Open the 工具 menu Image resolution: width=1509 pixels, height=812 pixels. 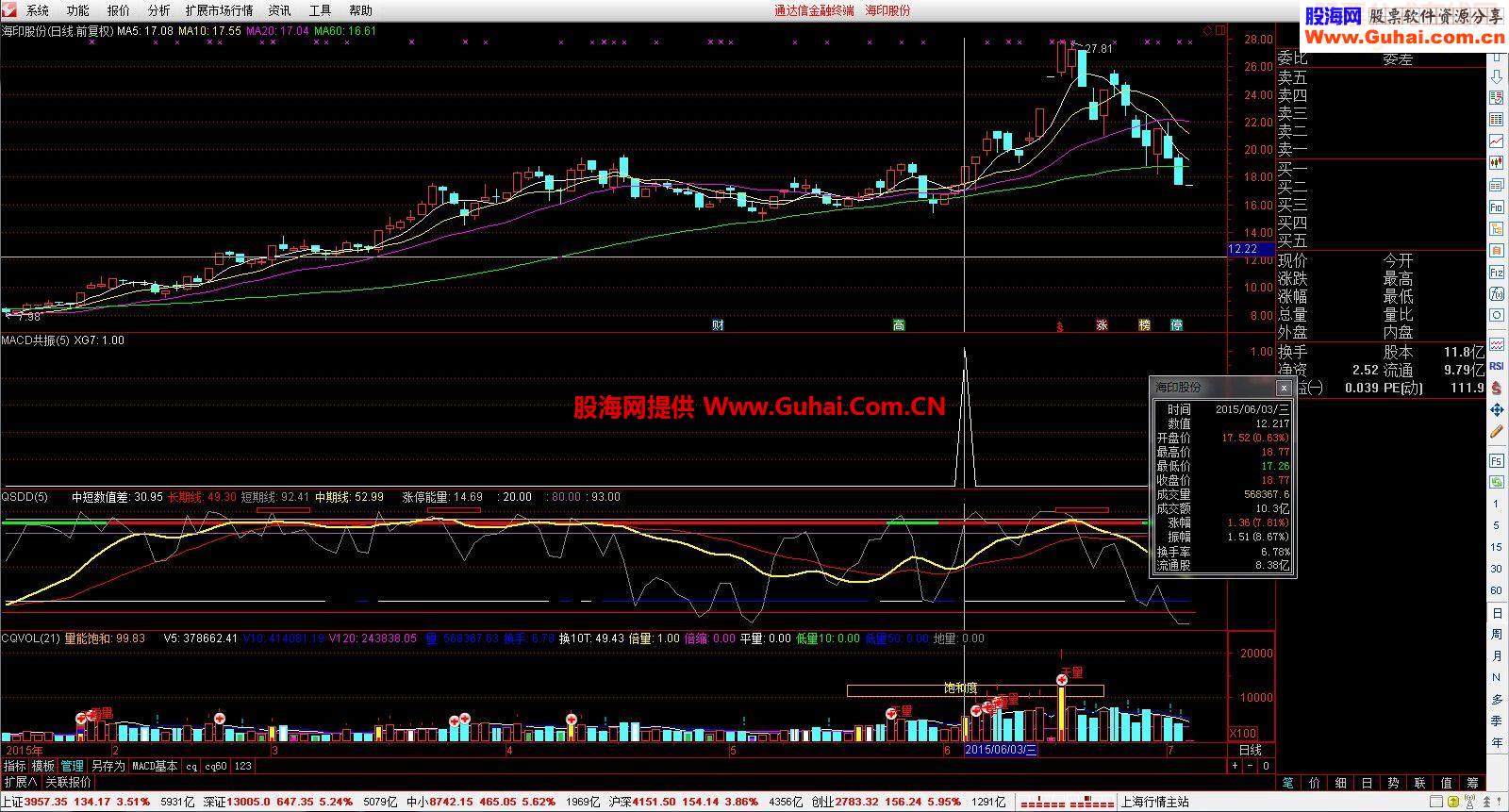pyautogui.click(x=320, y=10)
